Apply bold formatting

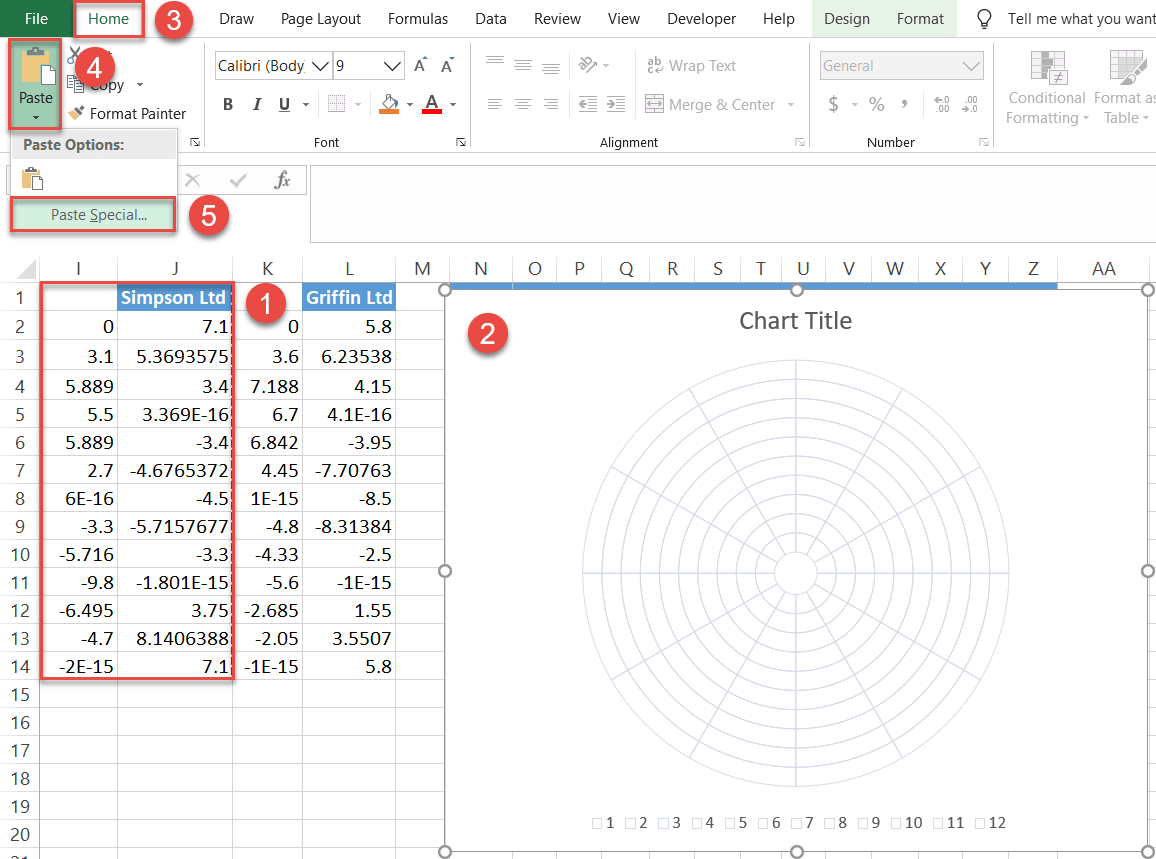click(227, 103)
